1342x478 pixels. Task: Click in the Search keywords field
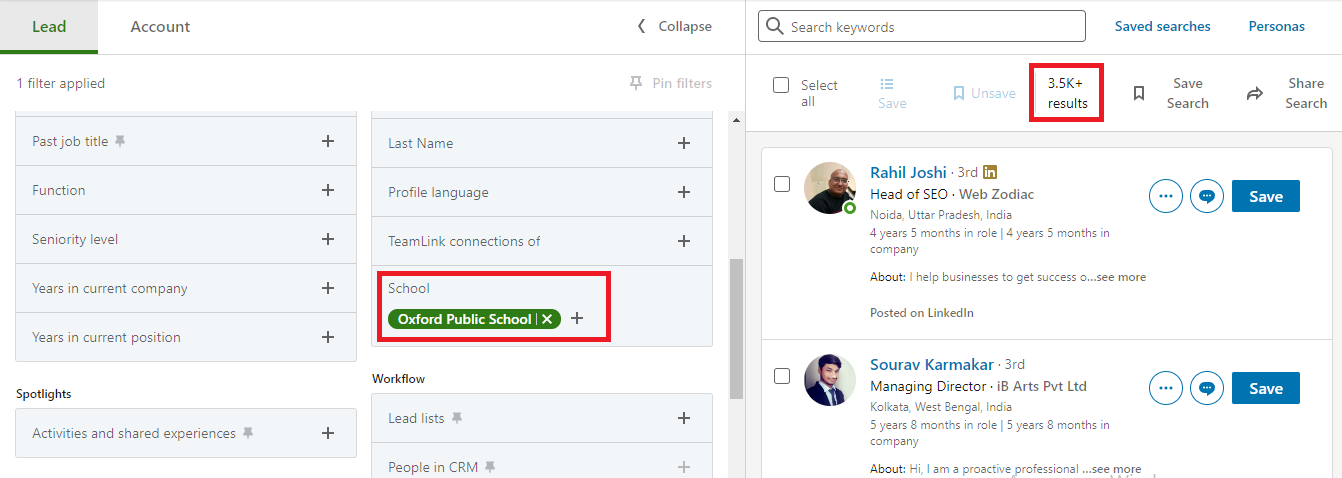pos(922,26)
